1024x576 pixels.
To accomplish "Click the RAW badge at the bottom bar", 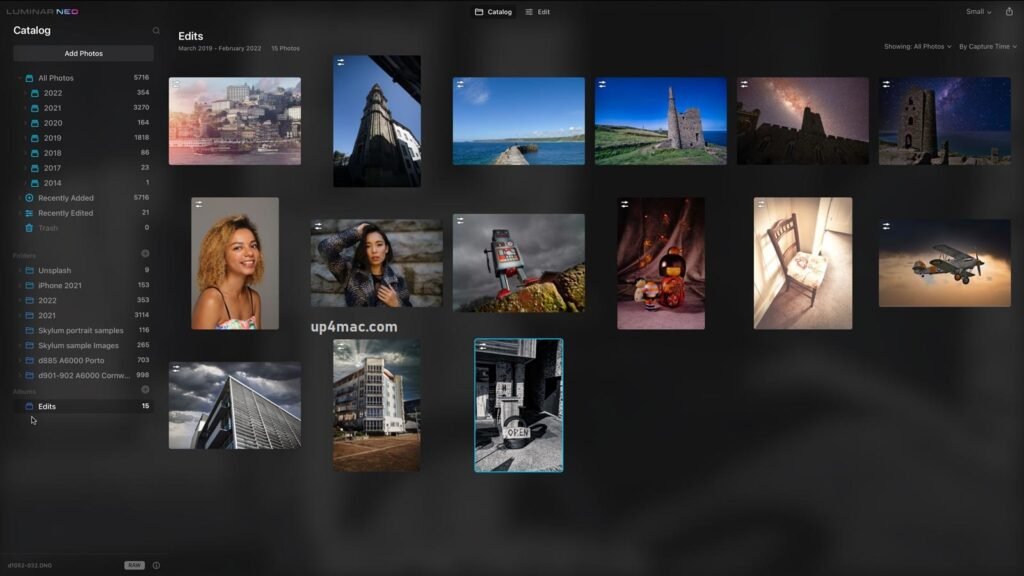I will [x=135, y=564].
